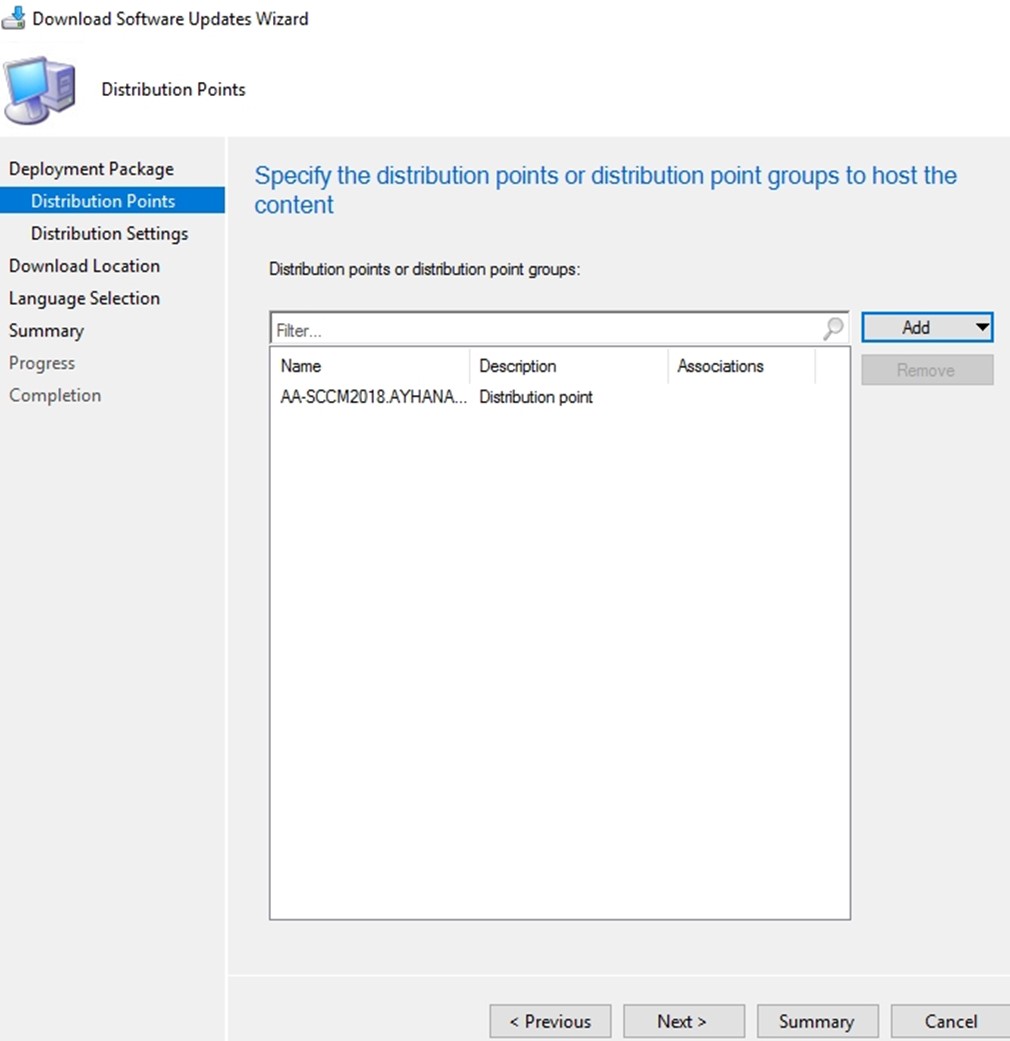Open the Language Selection step
The width and height of the screenshot is (1010, 1041).
(x=84, y=298)
